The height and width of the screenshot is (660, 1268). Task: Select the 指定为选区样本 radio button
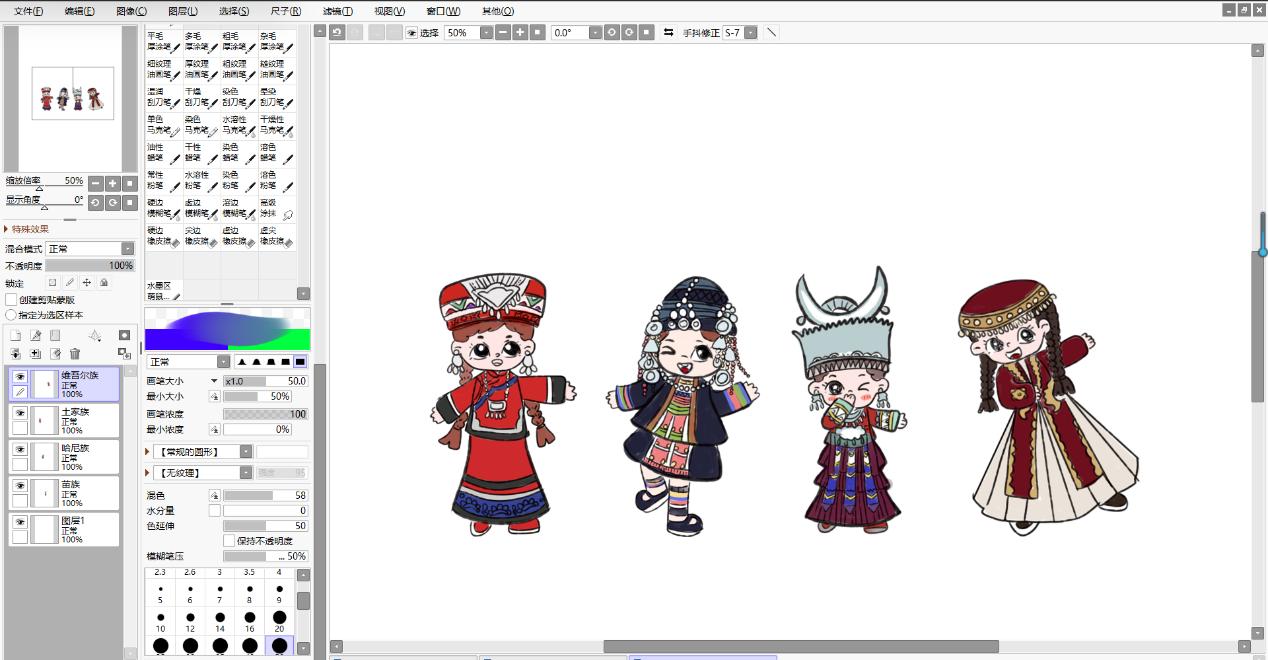click(11, 315)
